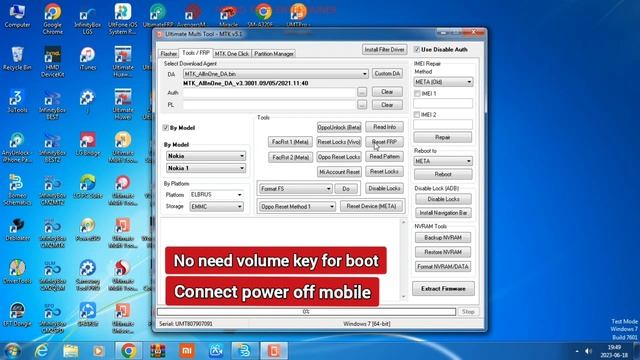Click the Reset Device (META) button
640x360 pixels.
pyautogui.click(x=371, y=207)
